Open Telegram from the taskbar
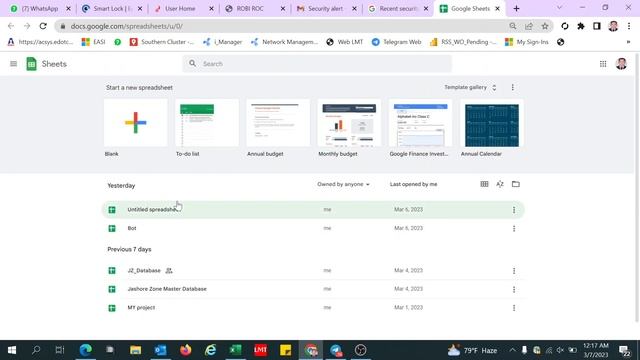640x360 pixels. click(x=336, y=350)
